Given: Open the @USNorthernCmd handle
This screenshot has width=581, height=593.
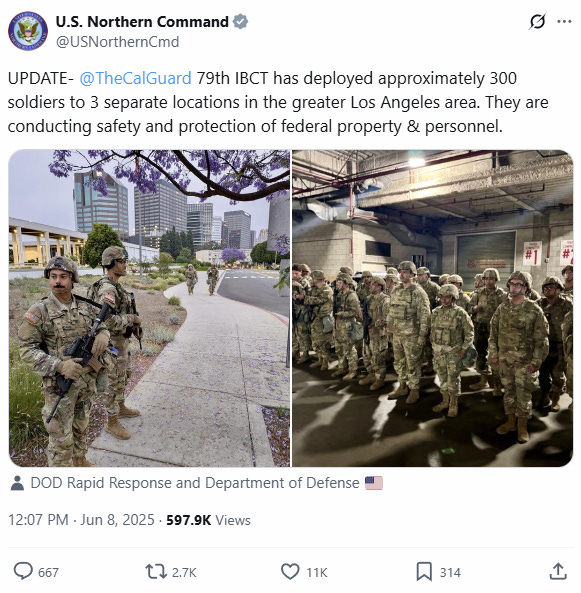Looking at the screenshot, I should click(x=118, y=42).
